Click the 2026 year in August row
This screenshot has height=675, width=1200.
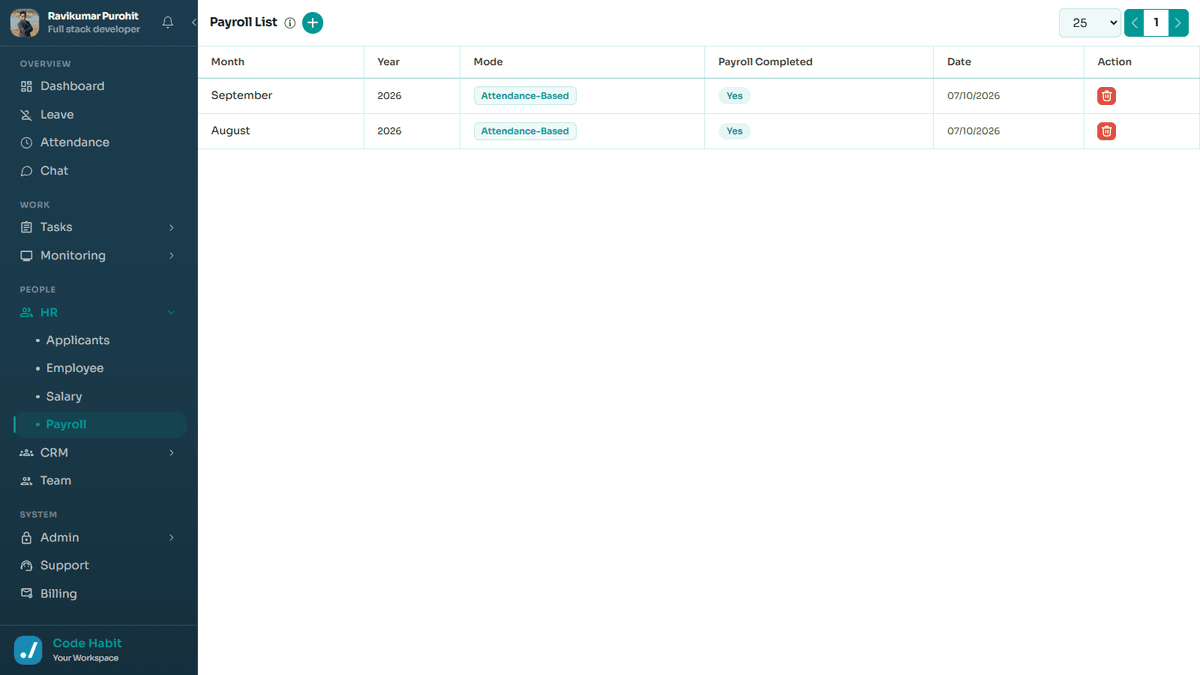[x=389, y=131]
